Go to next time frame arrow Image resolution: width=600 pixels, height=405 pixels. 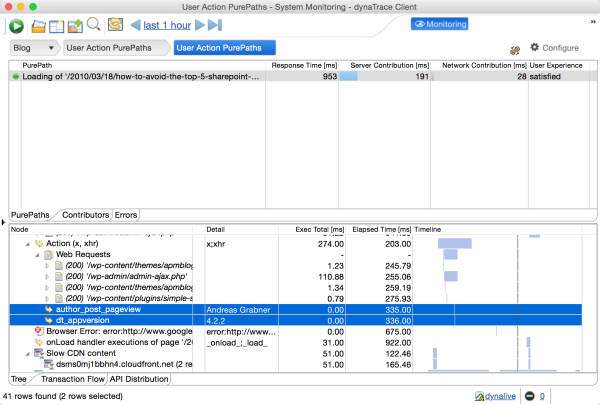(x=200, y=25)
